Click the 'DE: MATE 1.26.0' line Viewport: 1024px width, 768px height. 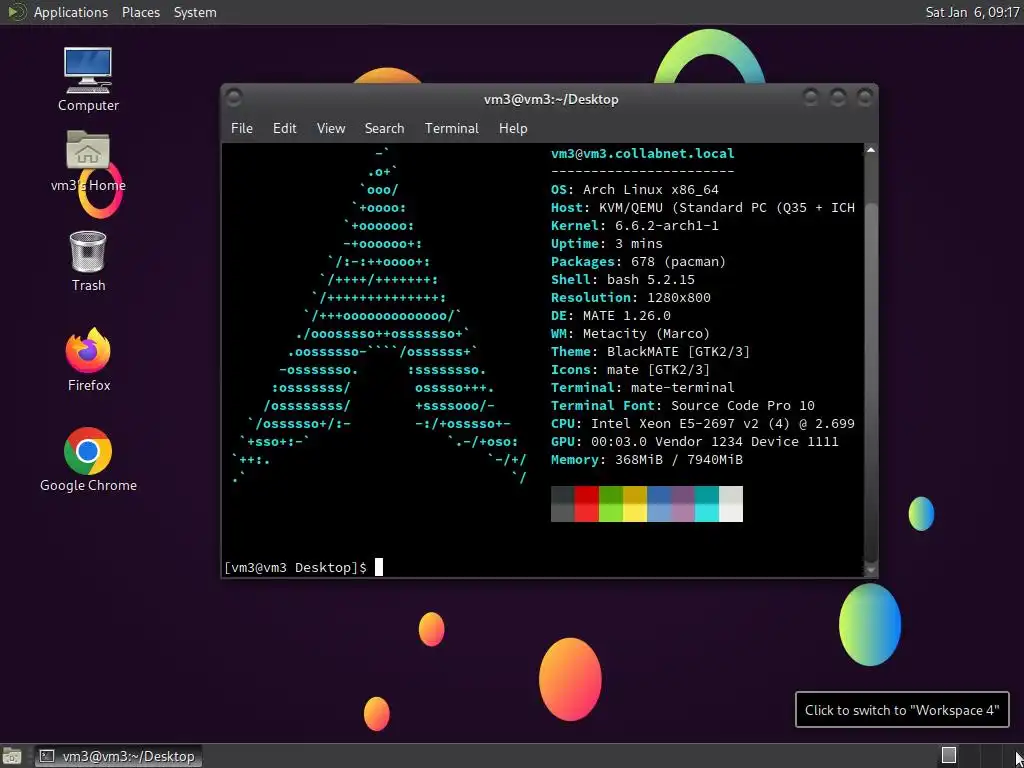(611, 315)
